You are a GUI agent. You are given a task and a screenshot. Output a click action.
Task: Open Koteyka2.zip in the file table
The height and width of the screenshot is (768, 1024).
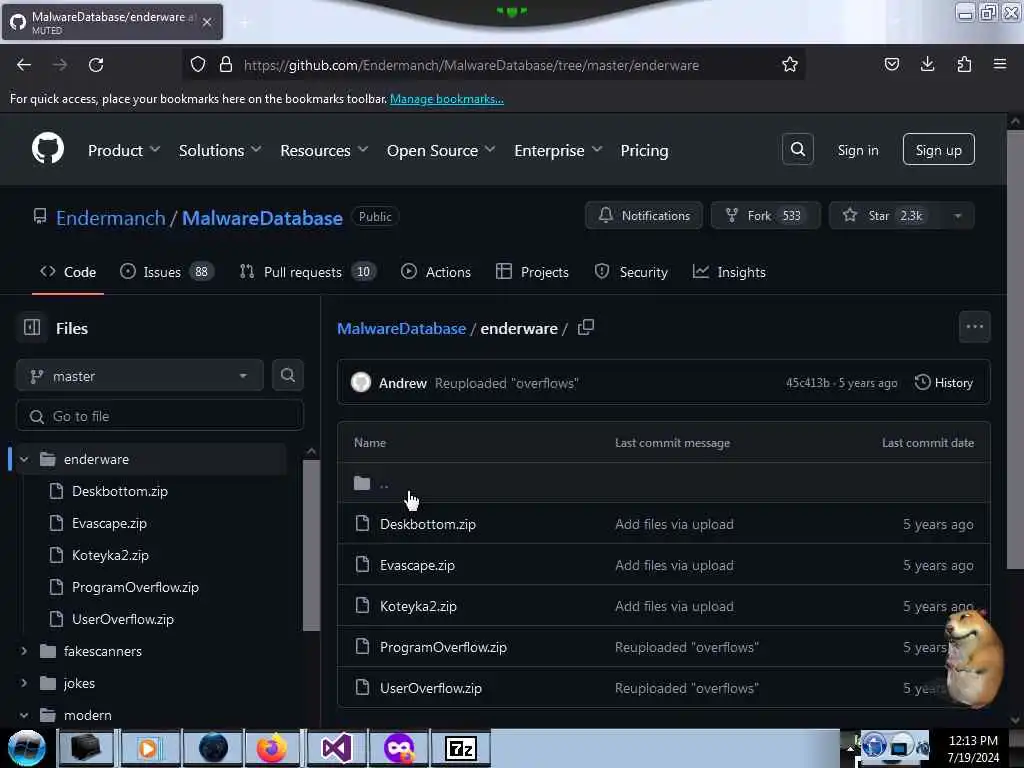click(418, 606)
